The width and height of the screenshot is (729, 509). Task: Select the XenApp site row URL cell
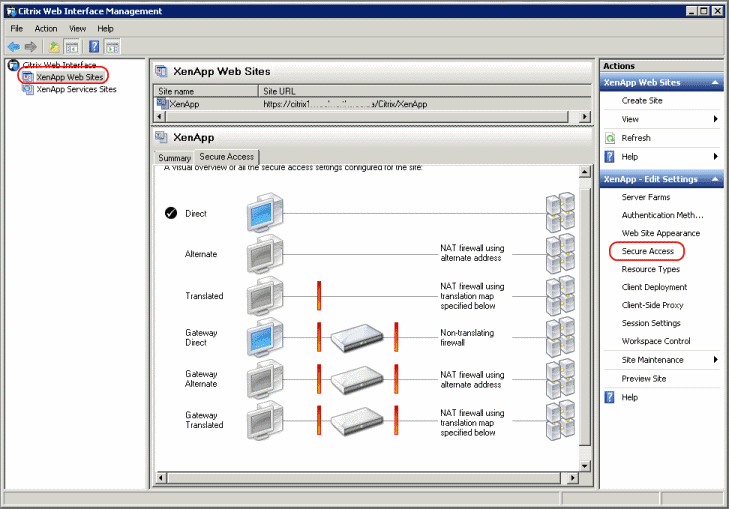pyautogui.click(x=345, y=104)
